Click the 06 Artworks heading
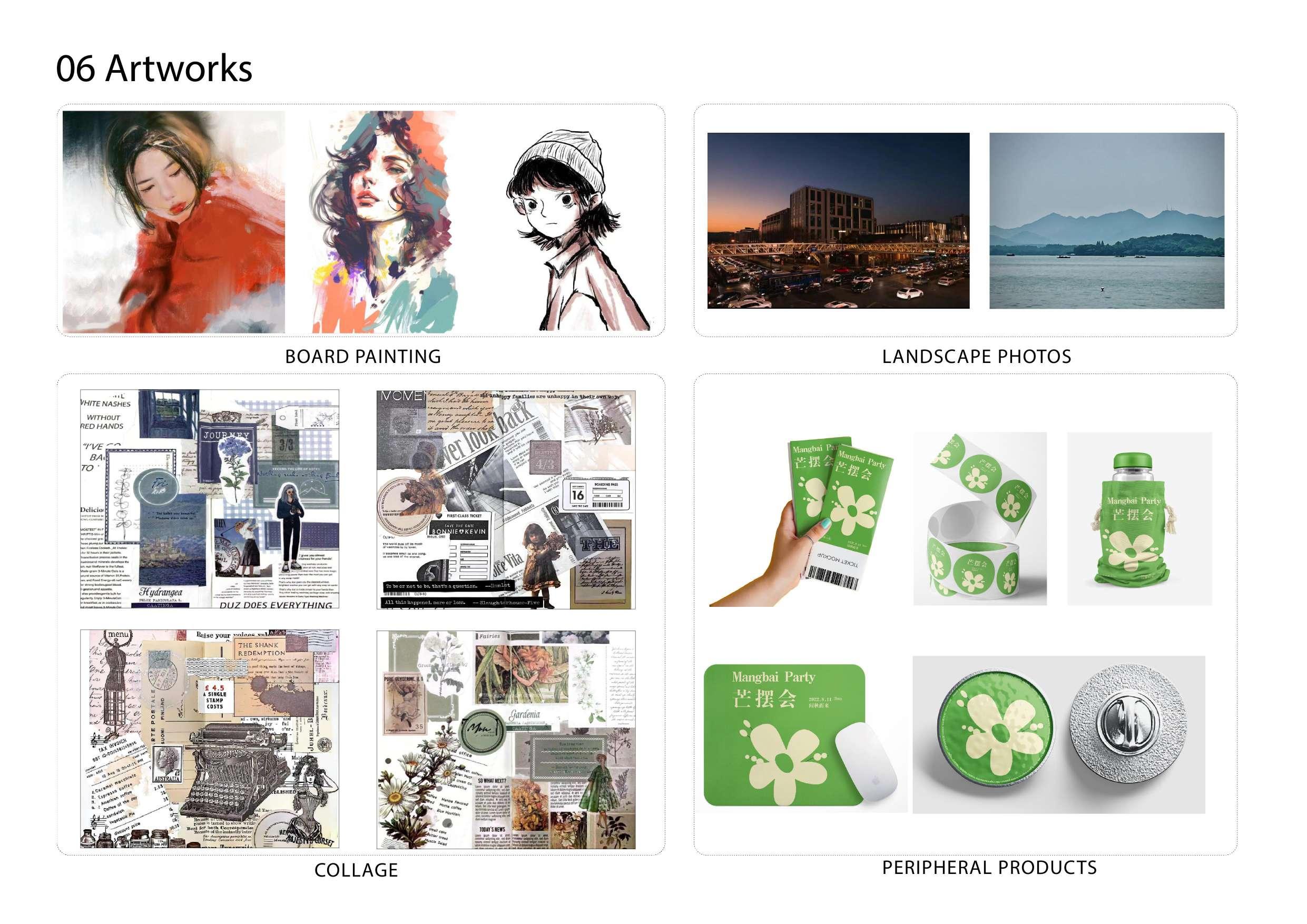The image size is (1307, 924). pyautogui.click(x=154, y=68)
